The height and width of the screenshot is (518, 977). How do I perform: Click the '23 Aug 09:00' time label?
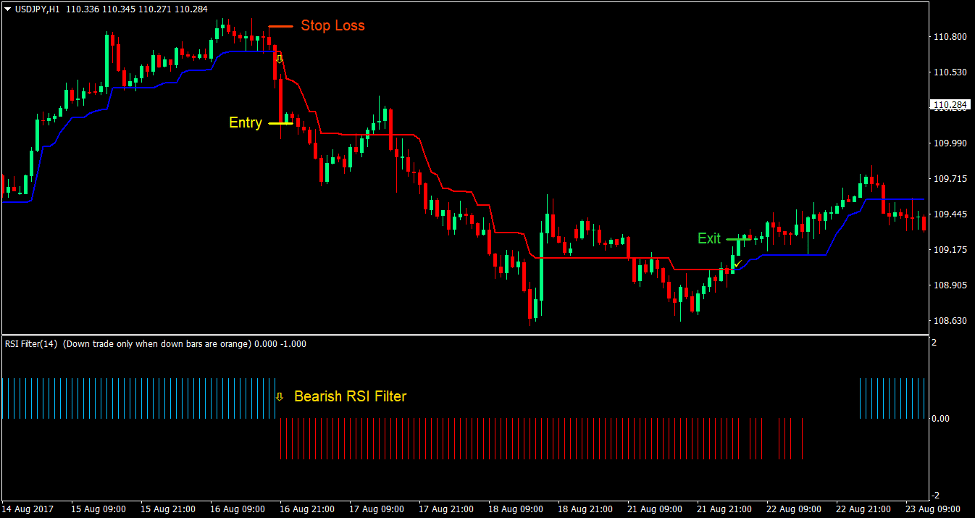click(x=932, y=509)
